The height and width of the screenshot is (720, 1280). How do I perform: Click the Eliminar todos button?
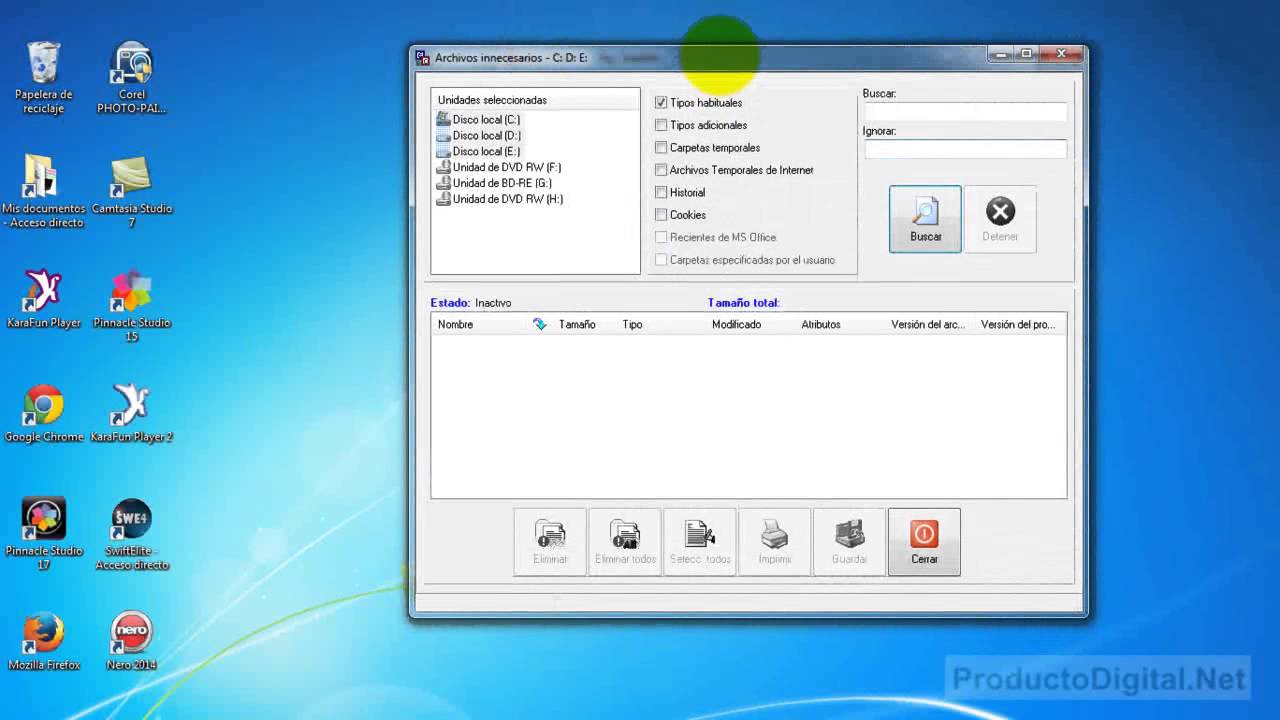625,542
